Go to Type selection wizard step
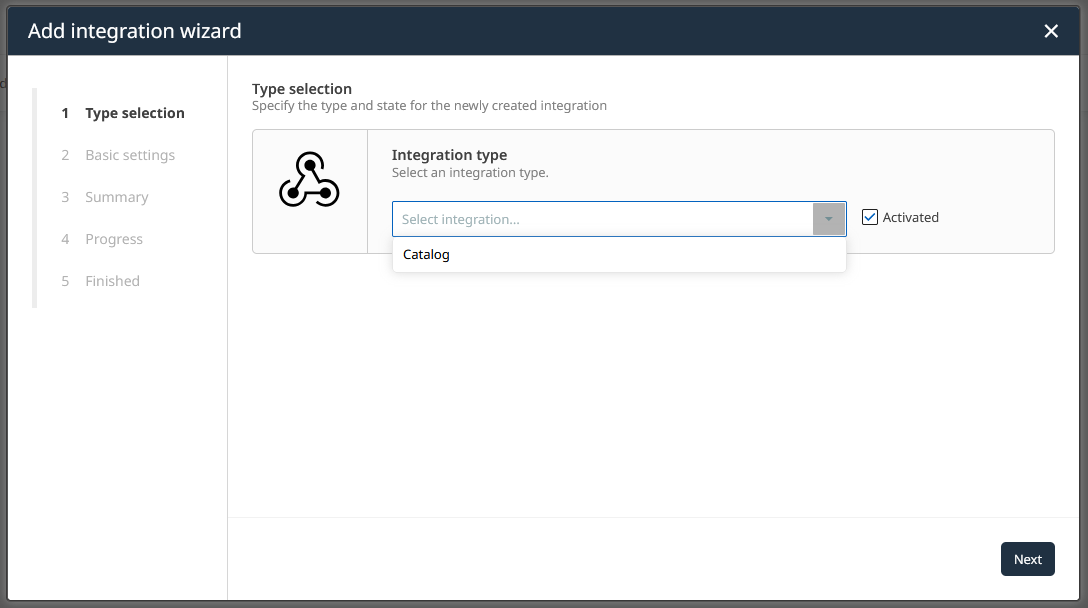 [x=134, y=113]
